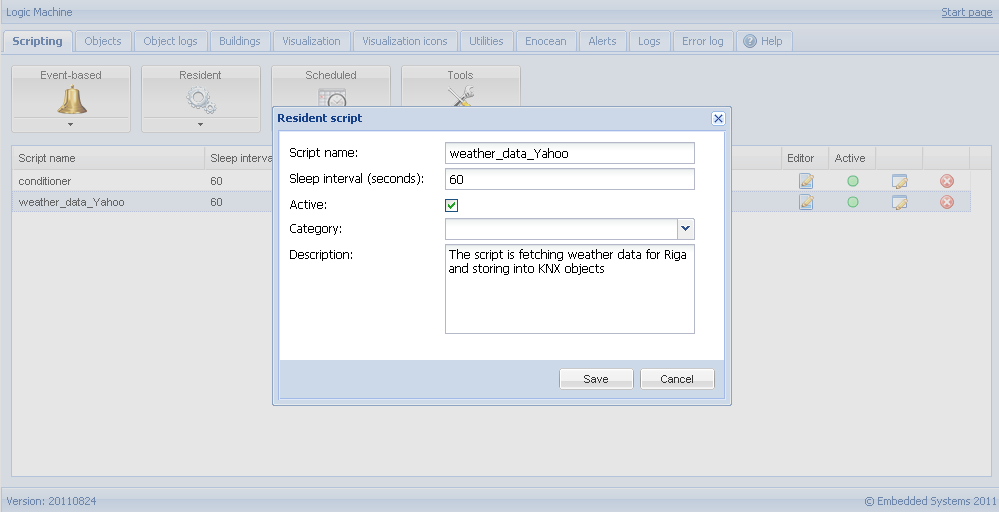Click the Sleep interval seconds field
999x512 pixels.
pos(570,179)
